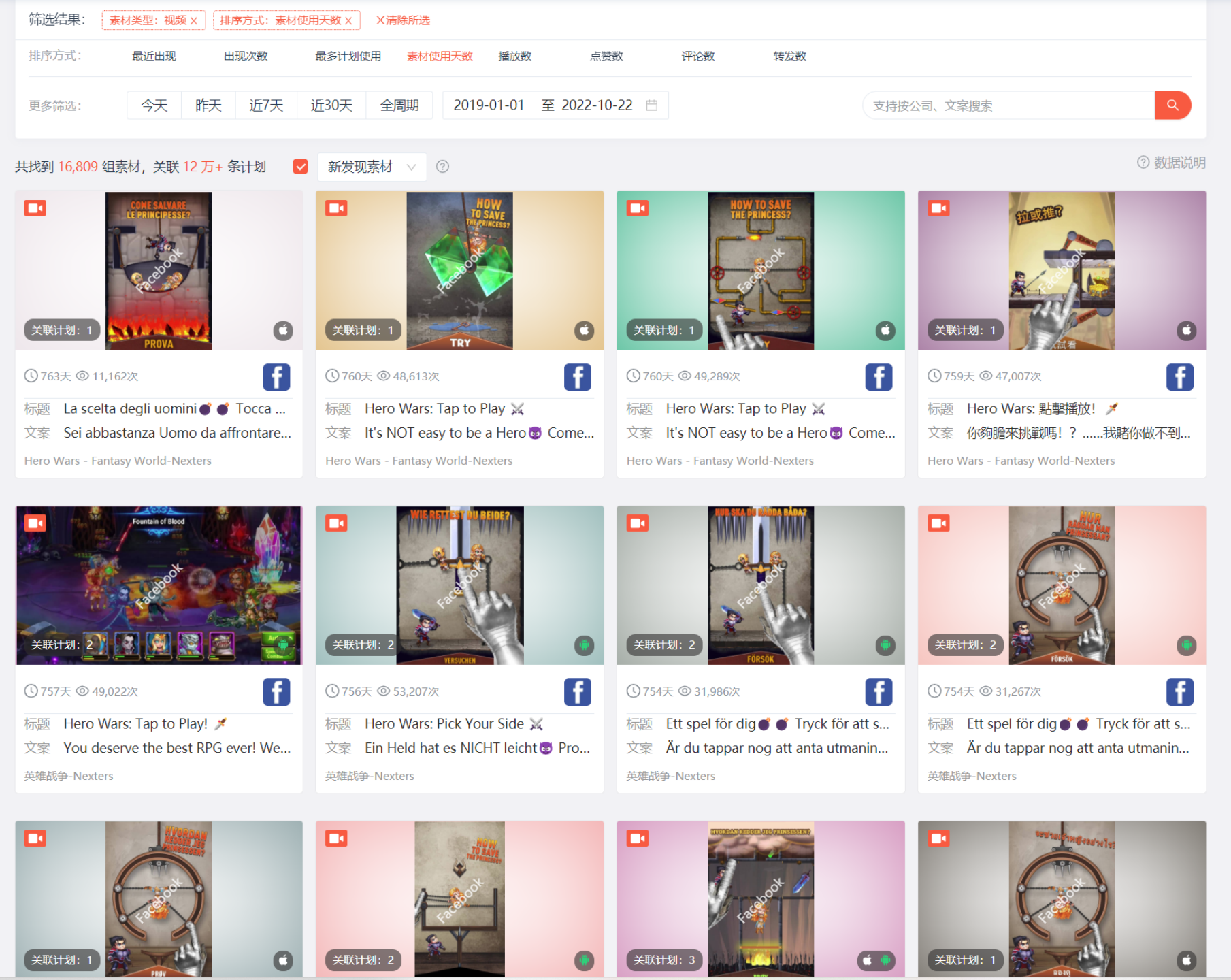Open the 数据说明 help icon
Image resolution: width=1231 pixels, height=980 pixels.
pyautogui.click(x=1143, y=163)
